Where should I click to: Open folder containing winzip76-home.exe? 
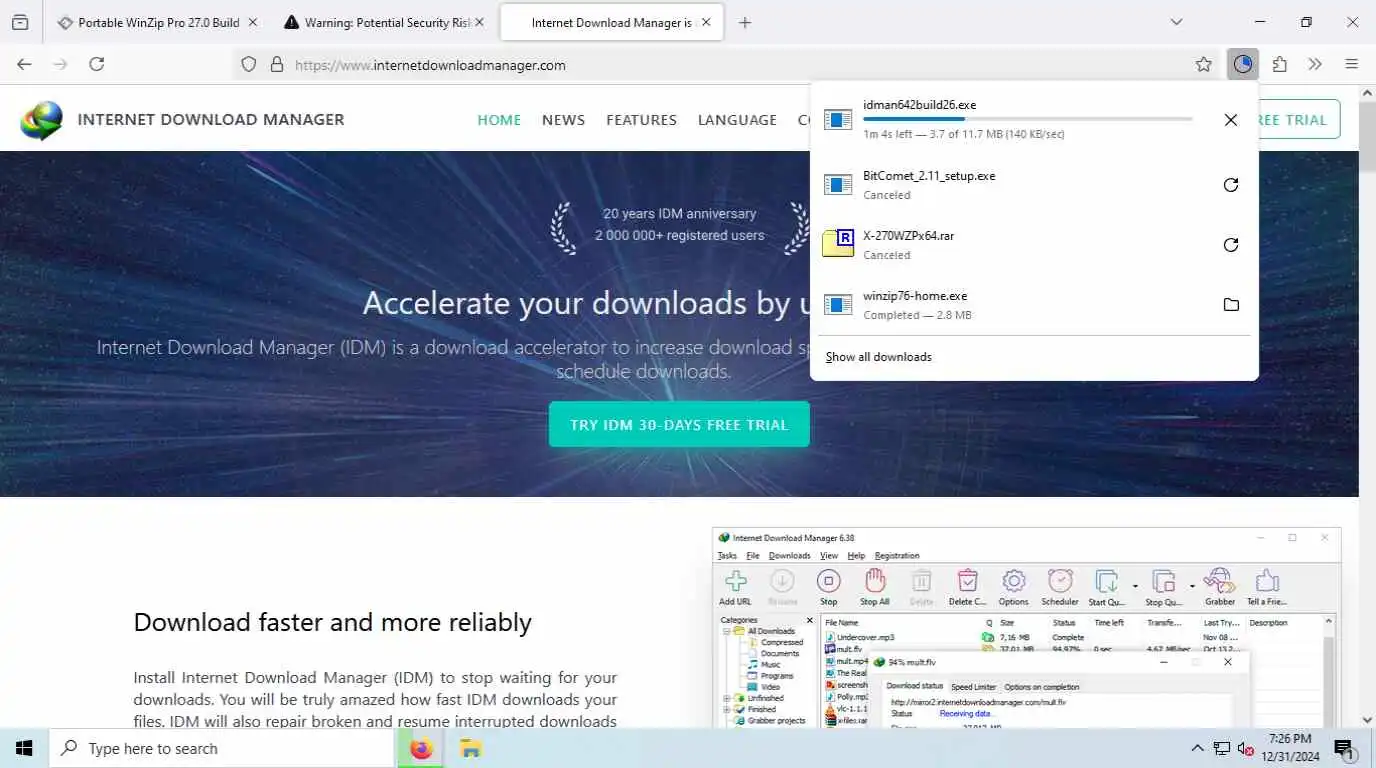[x=1231, y=305]
